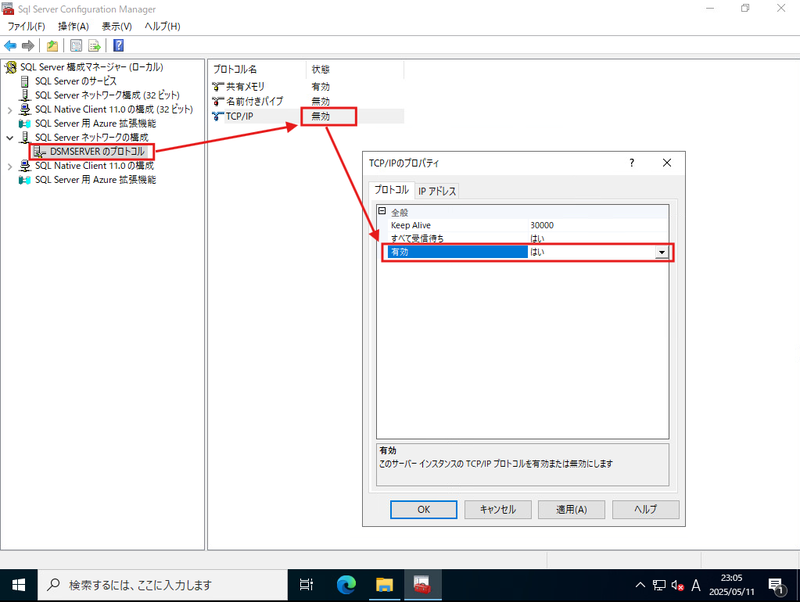This screenshot has height=602, width=800.
Task: Open the ヘルプ(H) menu
Action: coord(162,27)
